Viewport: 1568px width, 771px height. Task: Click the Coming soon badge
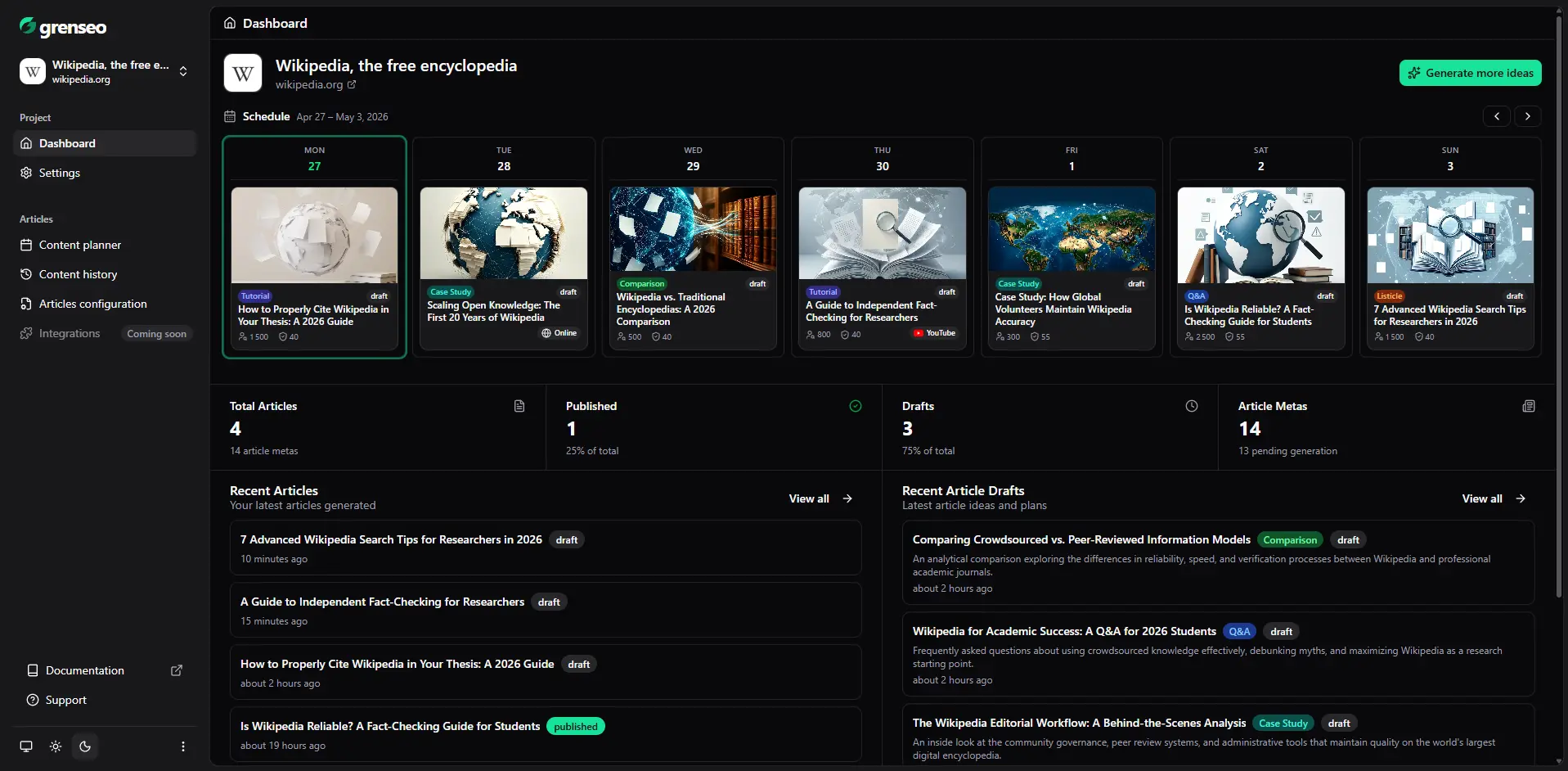point(156,334)
